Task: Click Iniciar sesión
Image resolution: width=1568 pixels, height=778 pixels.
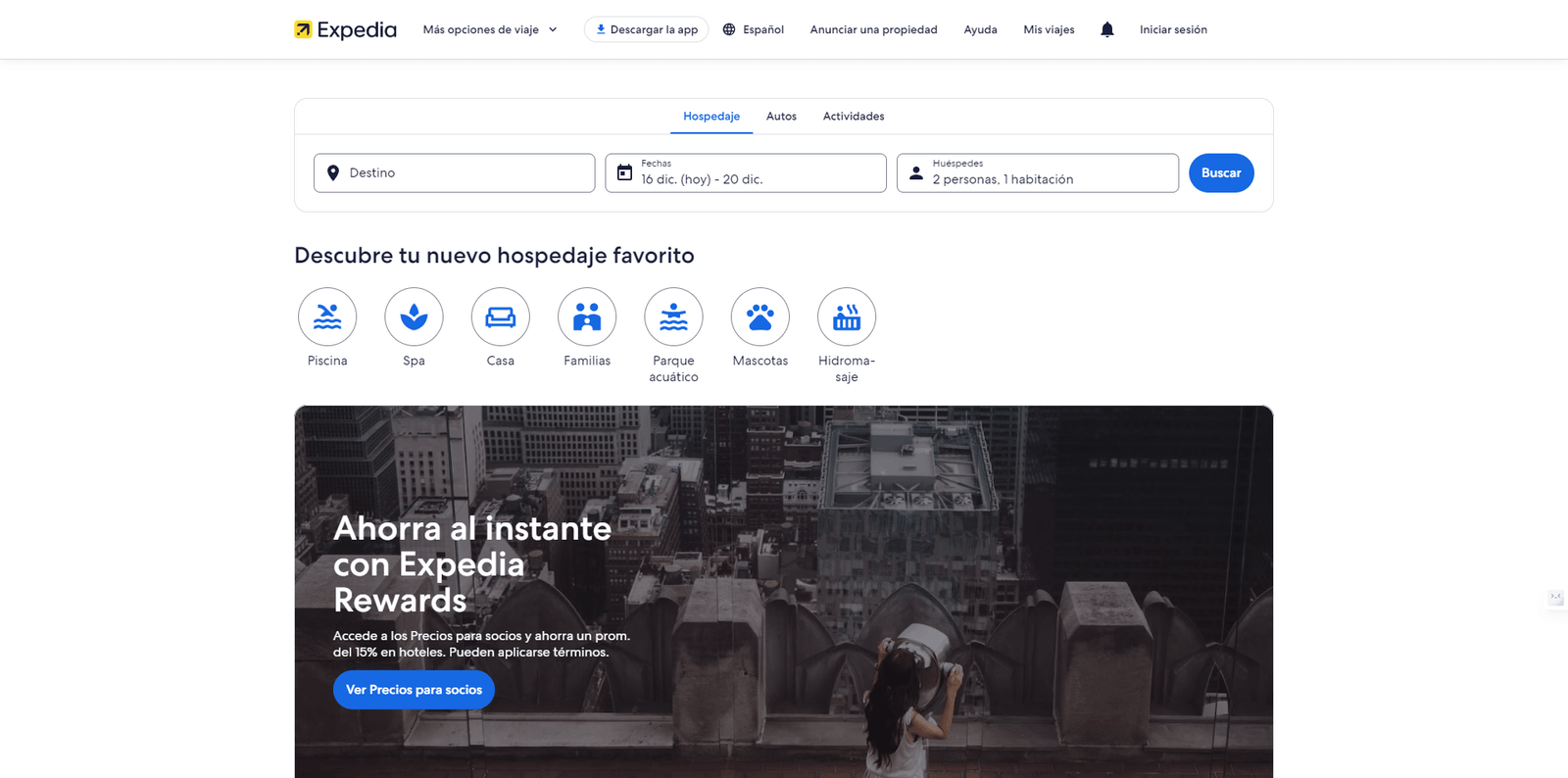Action: point(1173,29)
